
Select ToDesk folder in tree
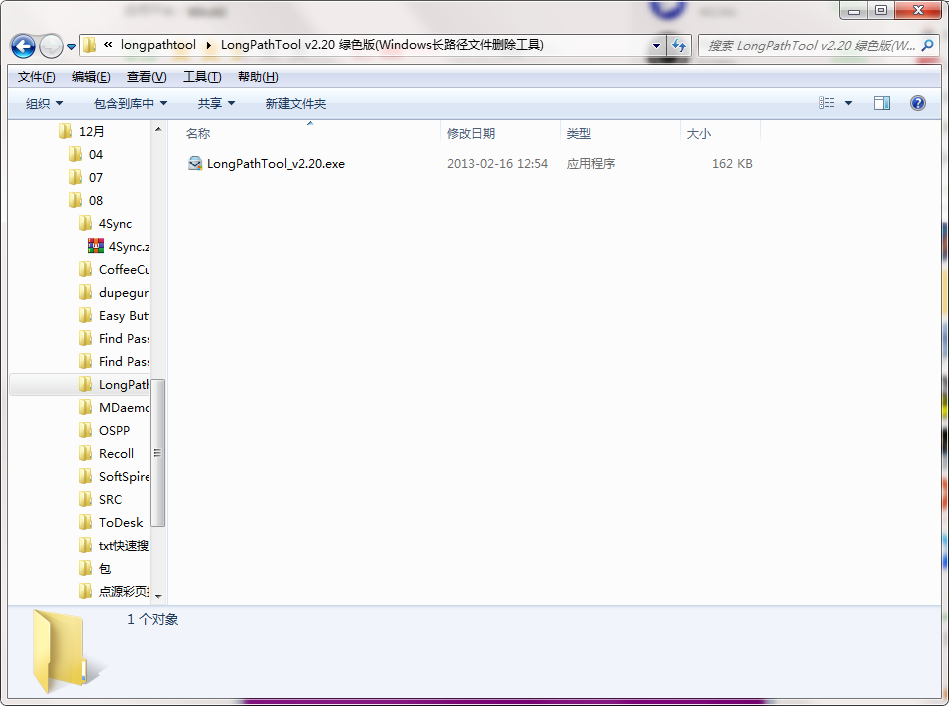[x=121, y=523]
